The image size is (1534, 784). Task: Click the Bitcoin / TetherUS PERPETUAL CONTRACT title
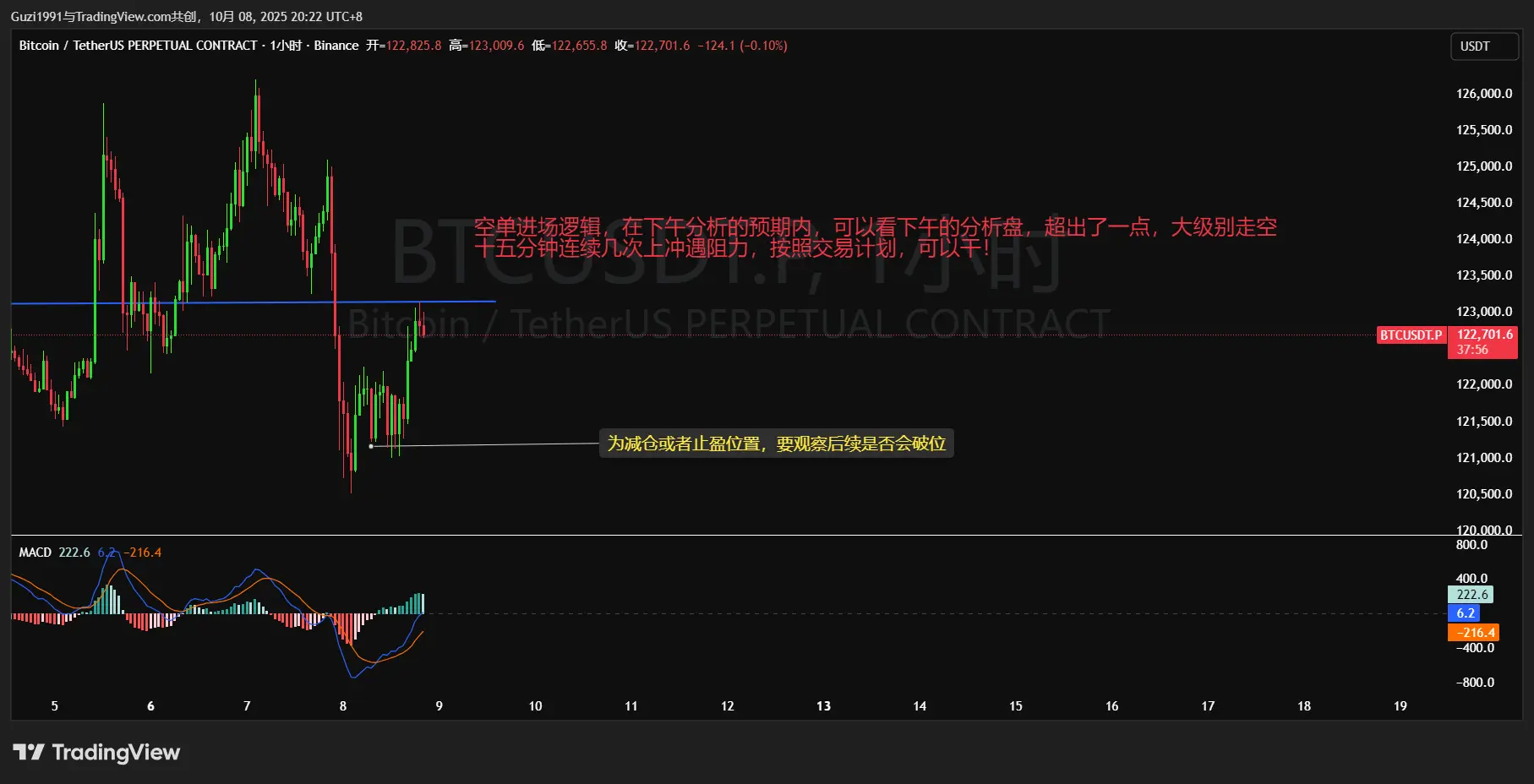point(138,46)
